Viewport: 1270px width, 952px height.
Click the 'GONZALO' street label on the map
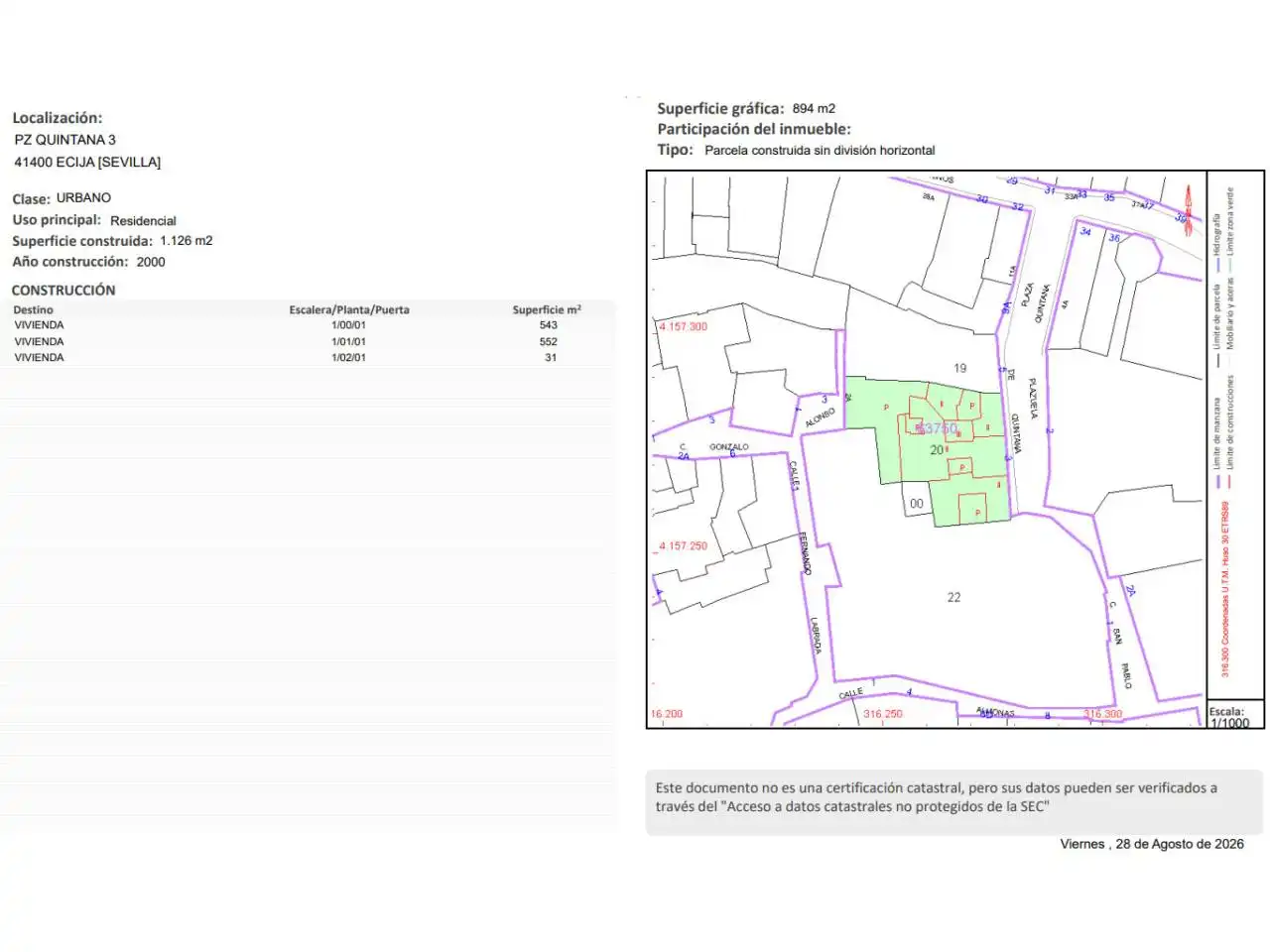tap(729, 447)
